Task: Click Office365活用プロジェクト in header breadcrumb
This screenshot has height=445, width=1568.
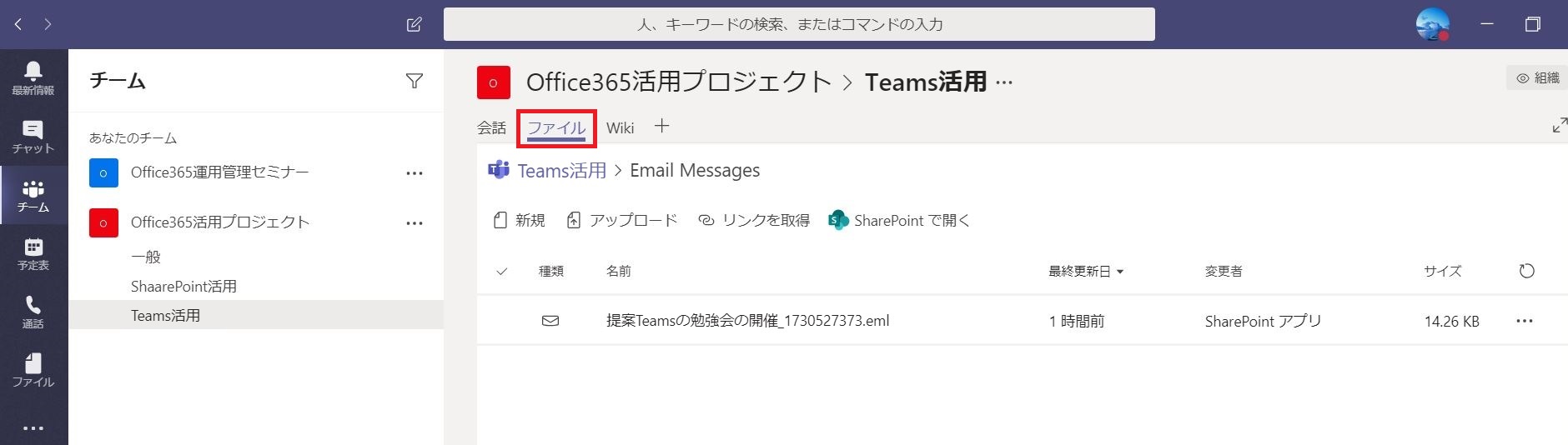Action: (679, 82)
